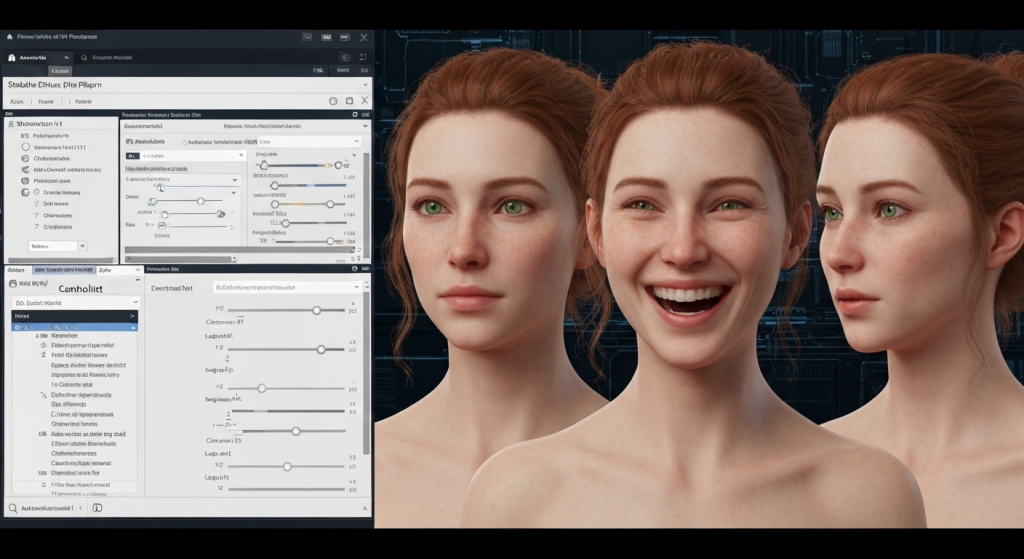This screenshot has height=559, width=1024.
Task: Open the Sb. Dobet:Warld dropdown above the list
Action: point(75,301)
